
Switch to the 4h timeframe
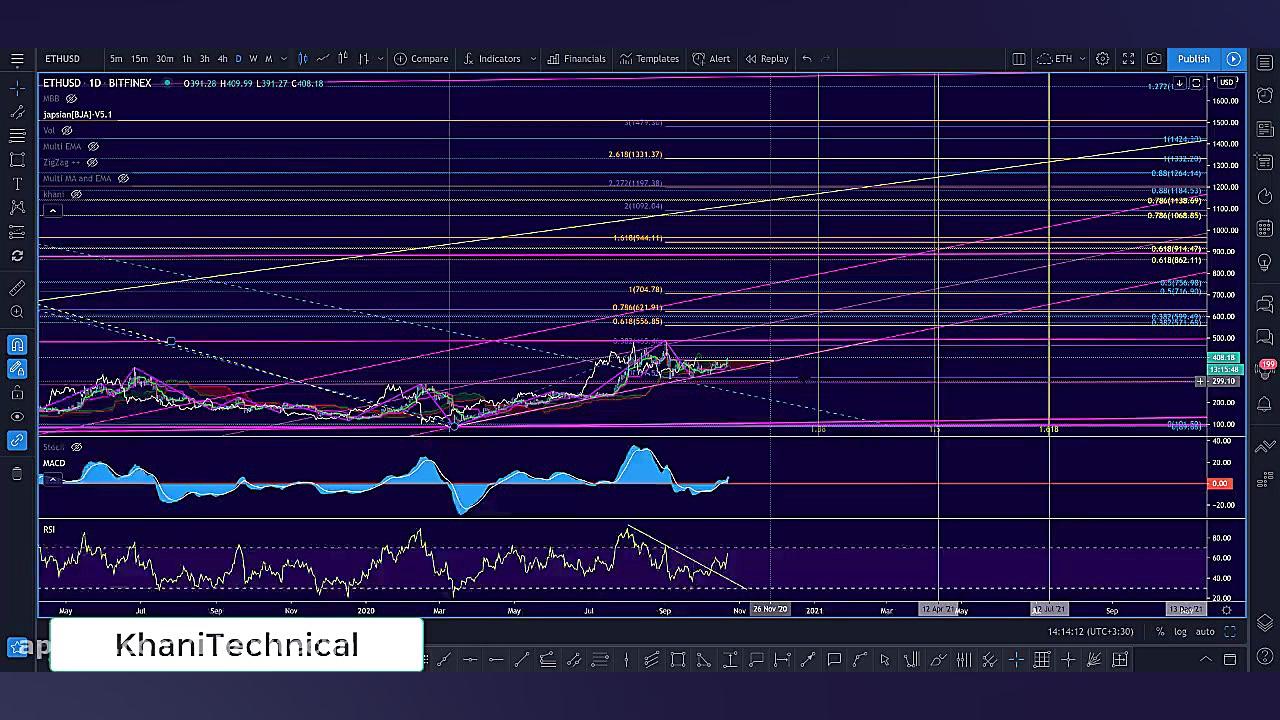[x=222, y=59]
